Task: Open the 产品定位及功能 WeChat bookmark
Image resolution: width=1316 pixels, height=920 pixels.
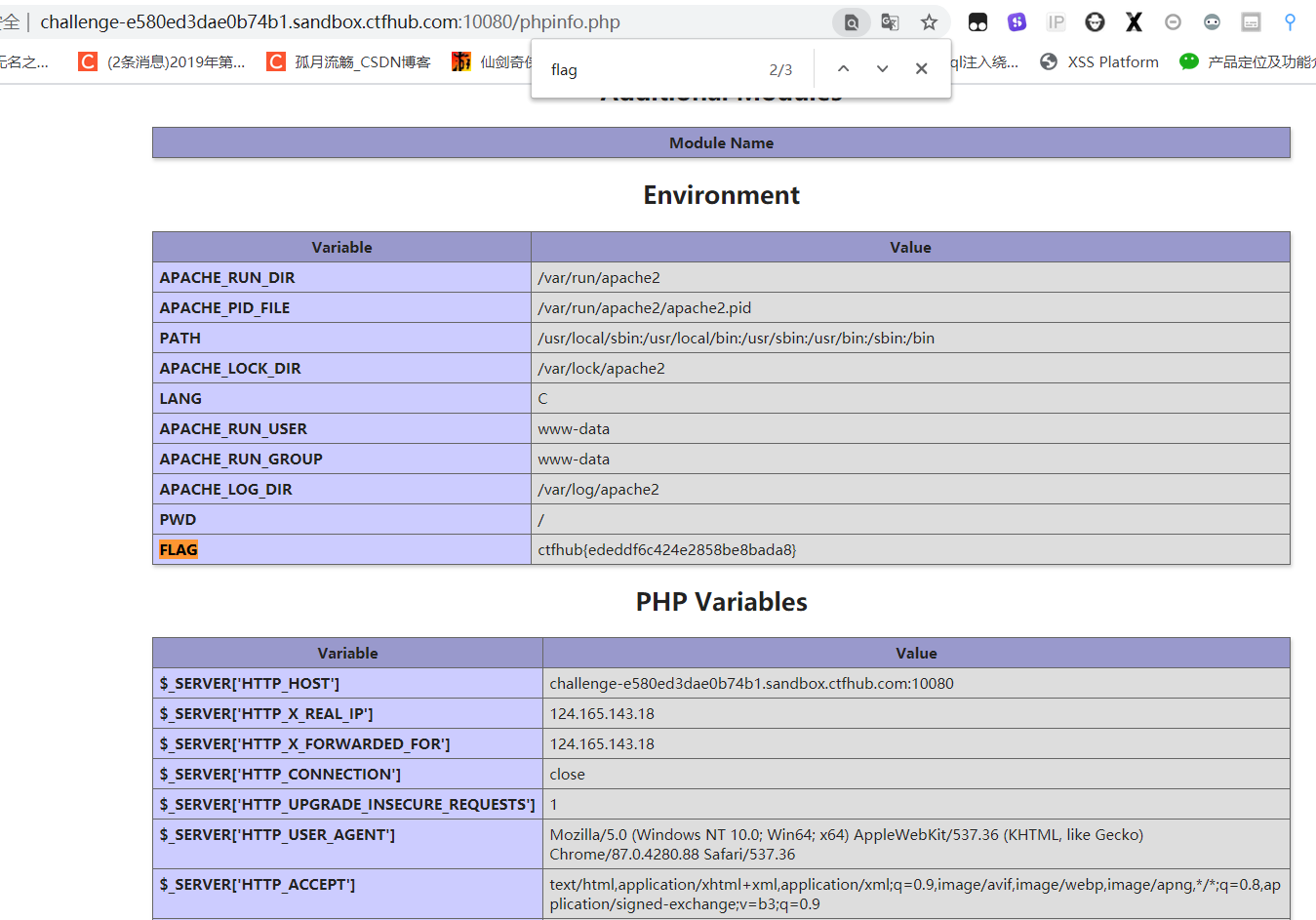Action: click(x=1248, y=61)
